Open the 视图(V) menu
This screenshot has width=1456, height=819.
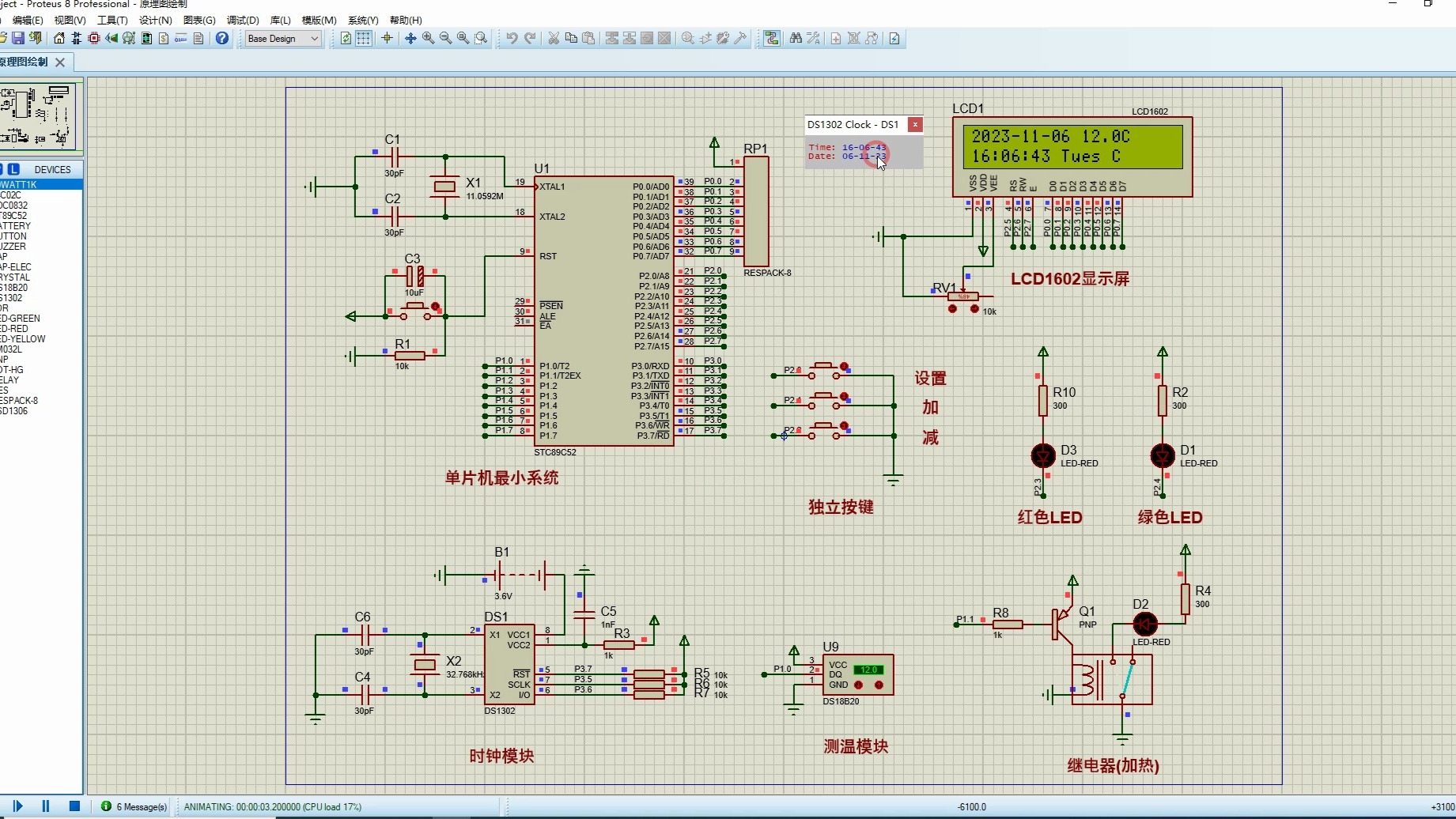point(70,20)
